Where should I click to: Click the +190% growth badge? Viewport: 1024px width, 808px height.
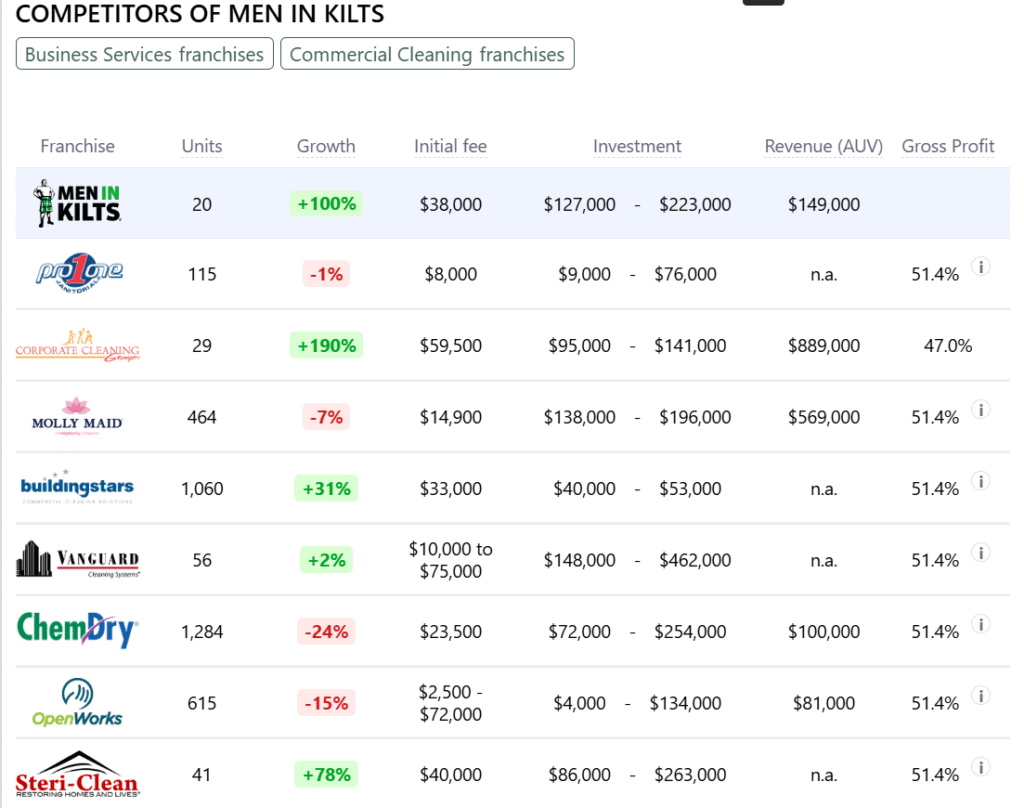click(x=327, y=346)
